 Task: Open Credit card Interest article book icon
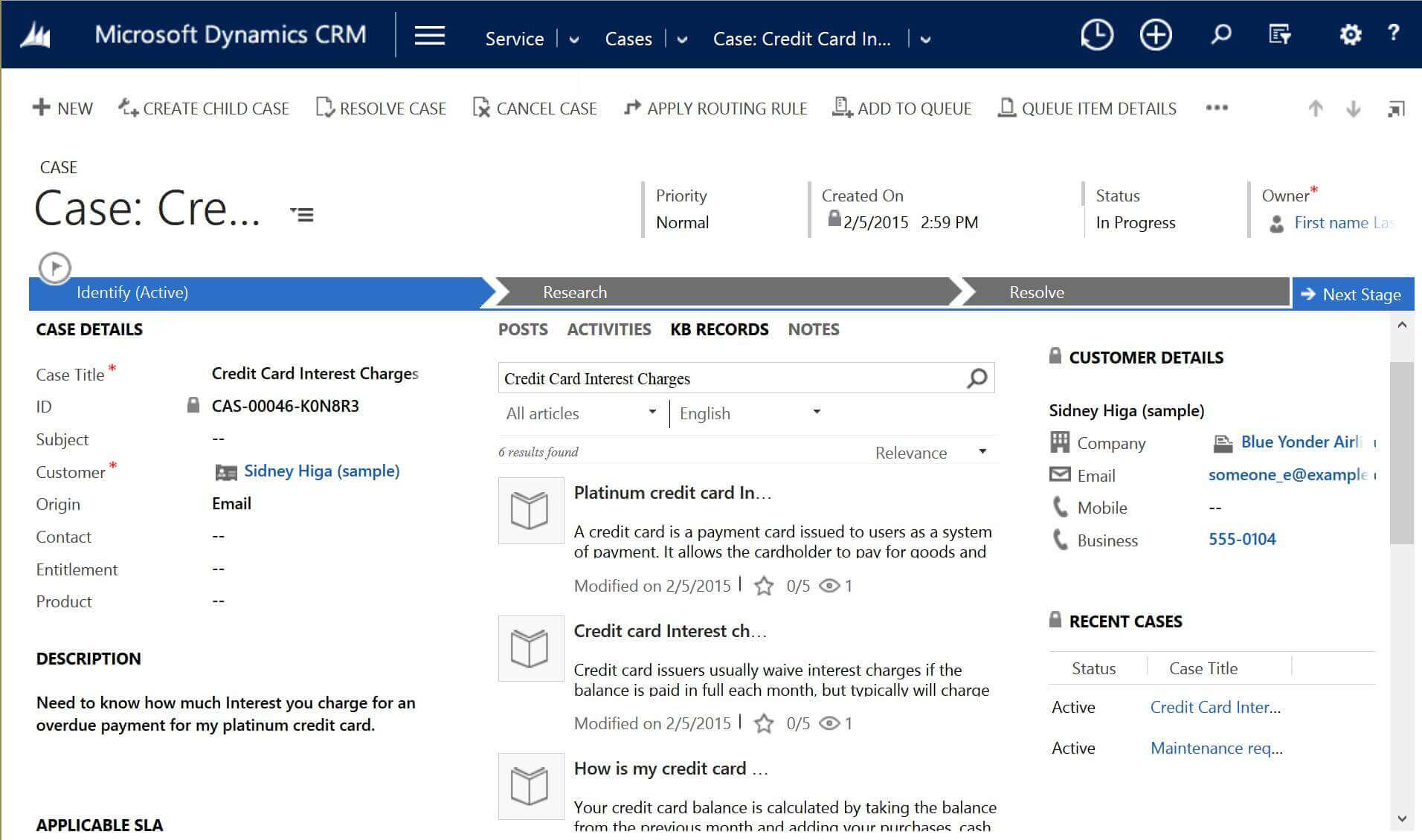pyautogui.click(x=530, y=648)
